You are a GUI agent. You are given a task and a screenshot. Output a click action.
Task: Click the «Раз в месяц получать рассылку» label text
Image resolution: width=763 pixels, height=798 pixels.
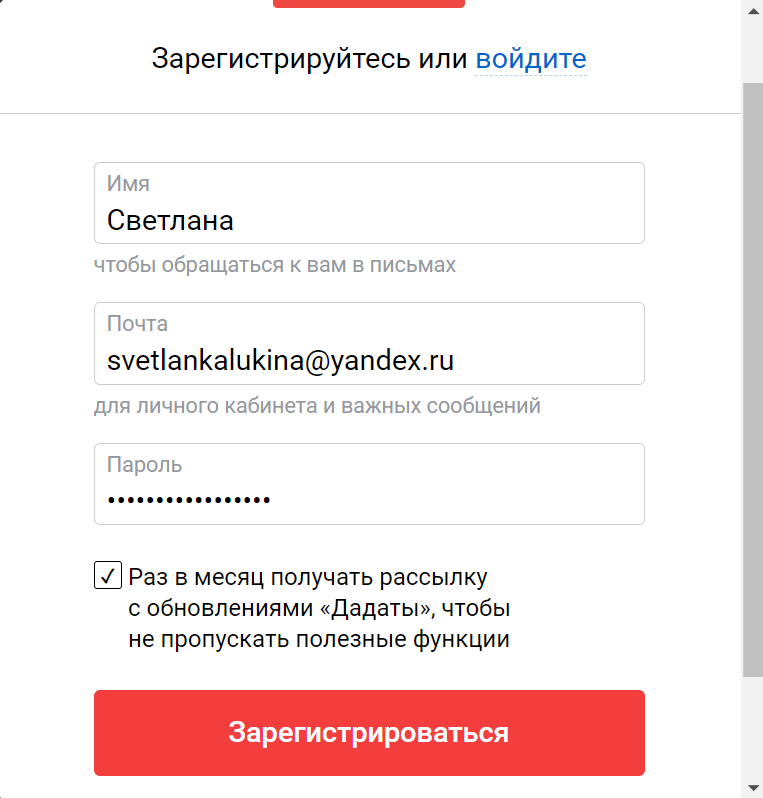[x=307, y=577]
